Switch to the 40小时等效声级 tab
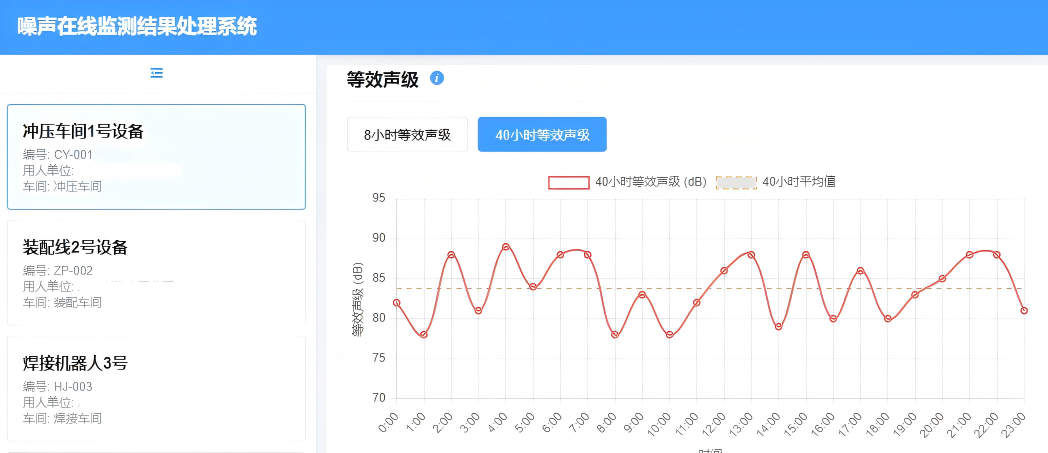The width and height of the screenshot is (1048, 453). [542, 134]
